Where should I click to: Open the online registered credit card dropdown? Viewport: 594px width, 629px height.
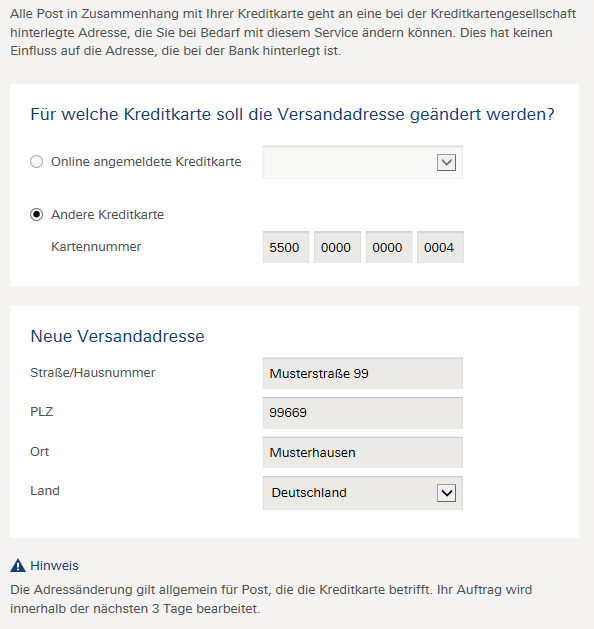click(x=363, y=162)
